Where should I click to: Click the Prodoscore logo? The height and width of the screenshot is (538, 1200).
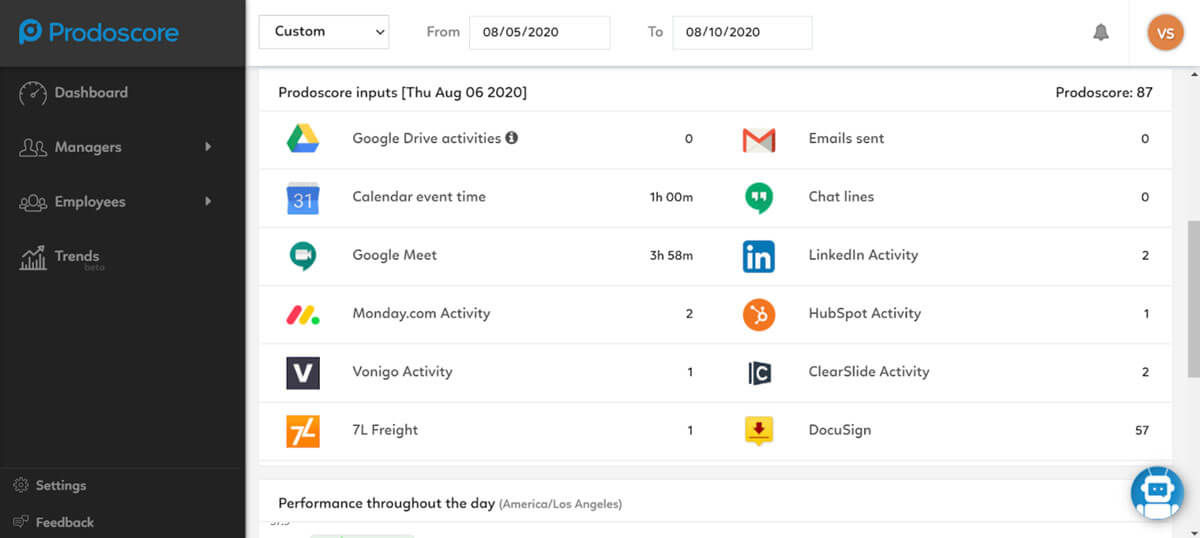99,32
